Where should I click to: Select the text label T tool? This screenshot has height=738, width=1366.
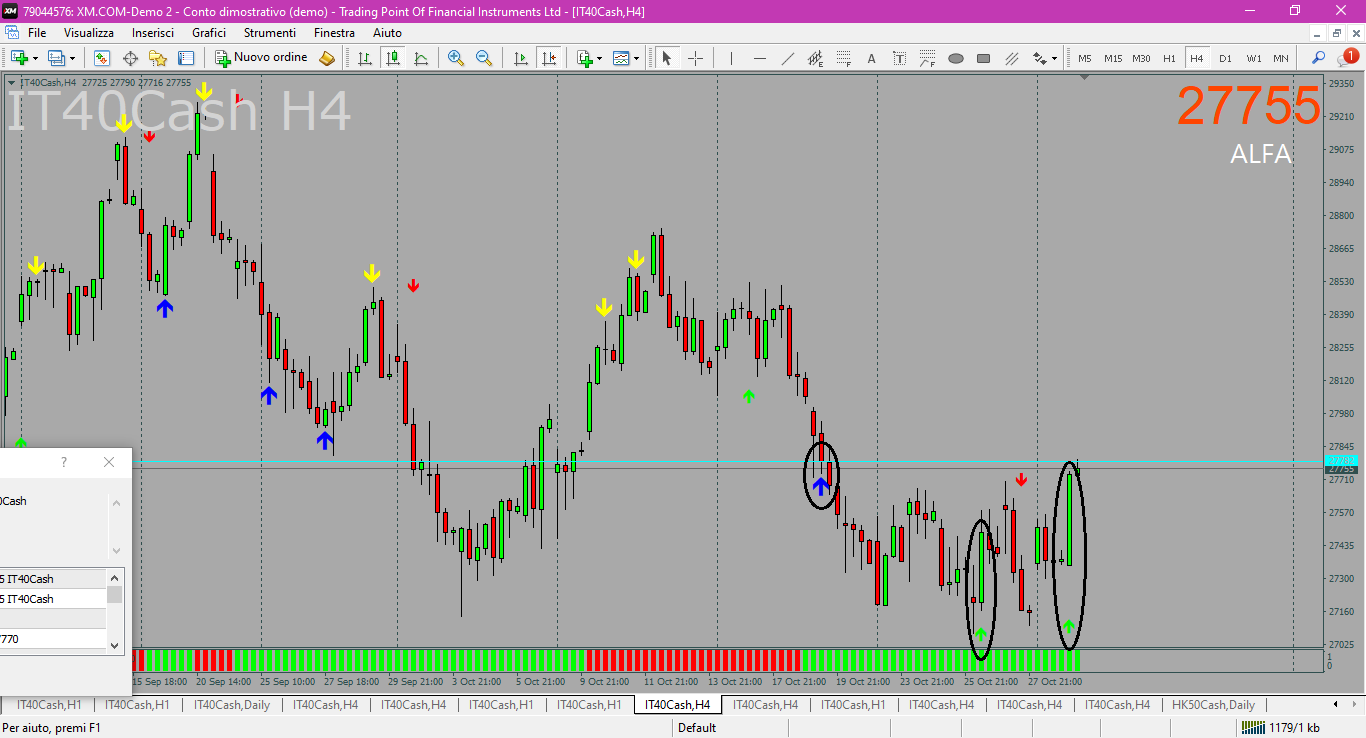(x=899, y=58)
